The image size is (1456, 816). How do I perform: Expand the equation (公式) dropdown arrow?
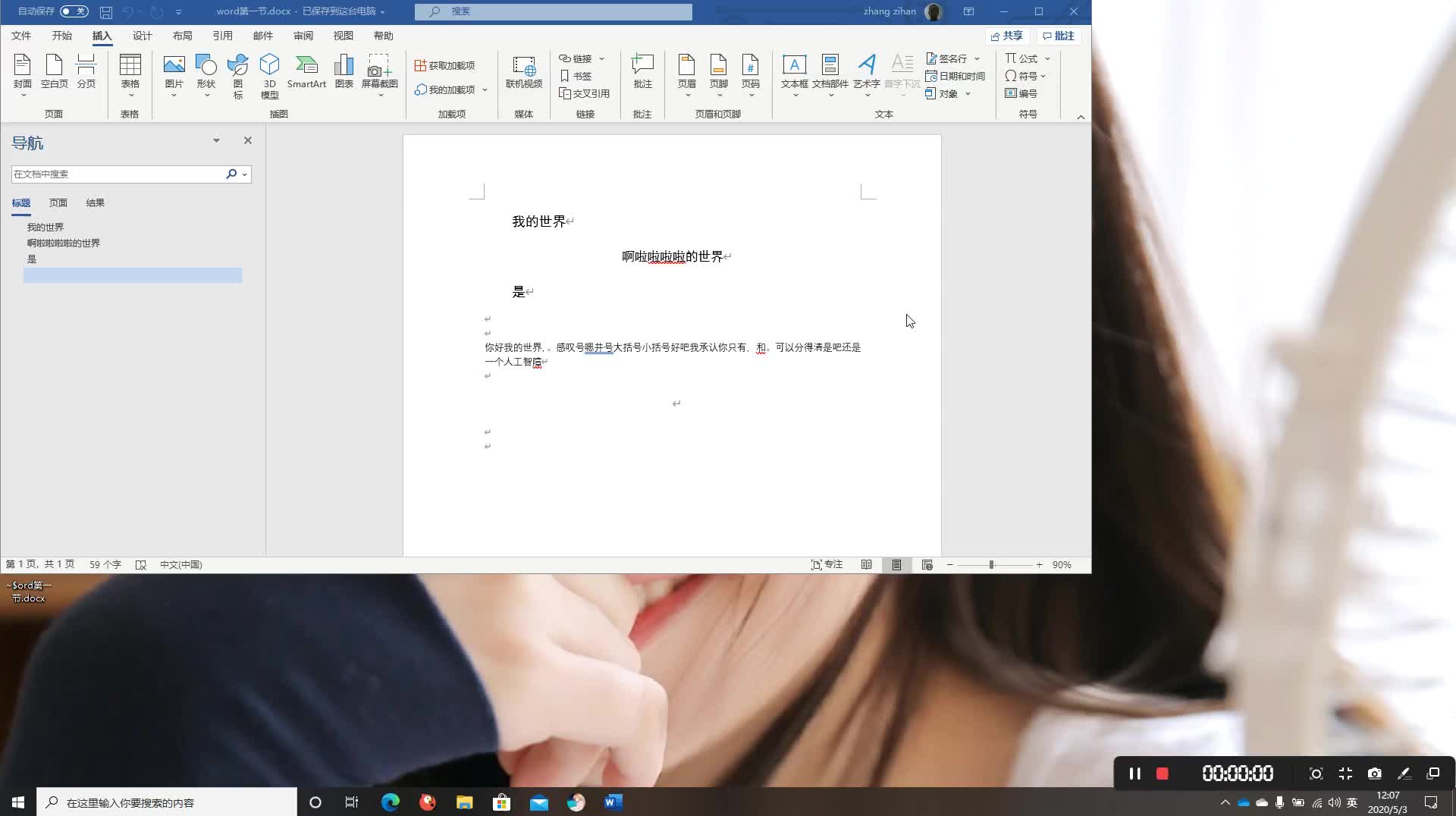tap(1047, 58)
